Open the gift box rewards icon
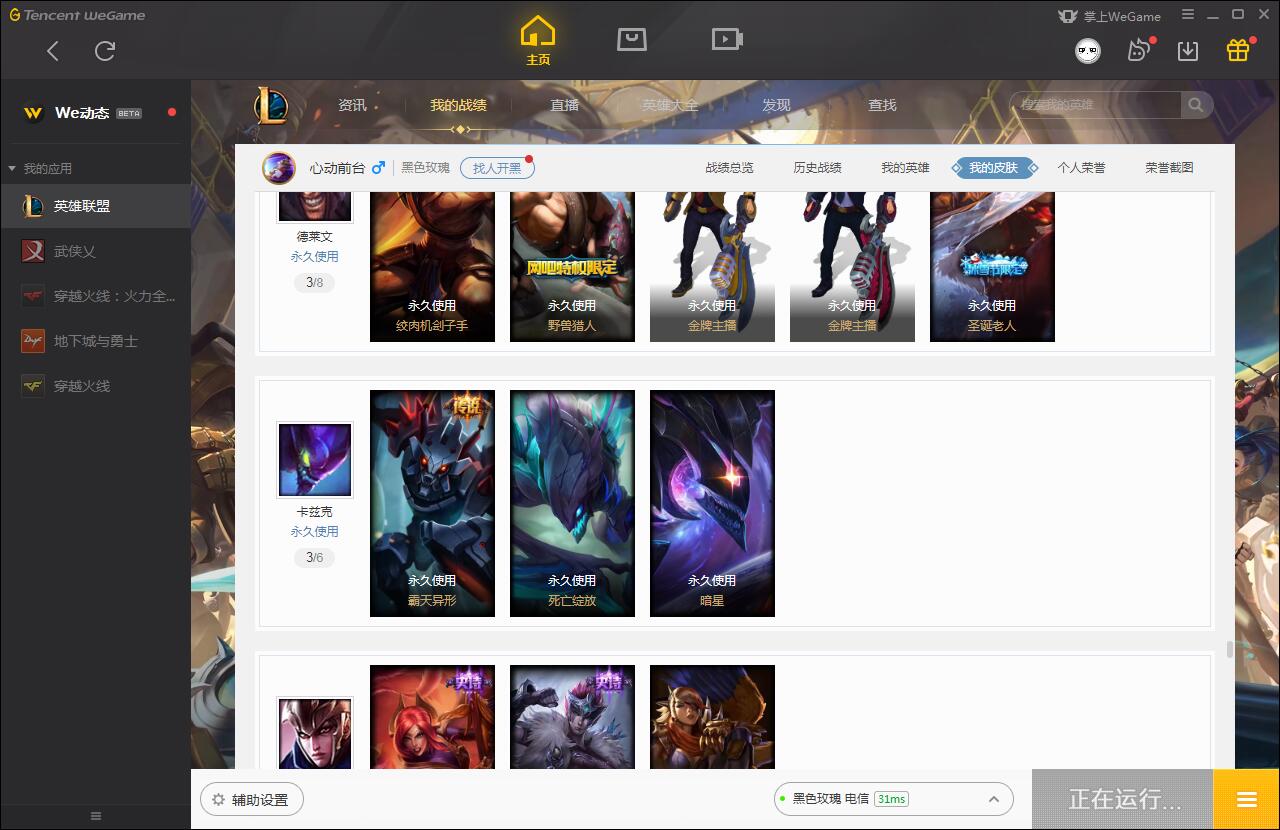This screenshot has height=830, width=1280. coord(1238,50)
